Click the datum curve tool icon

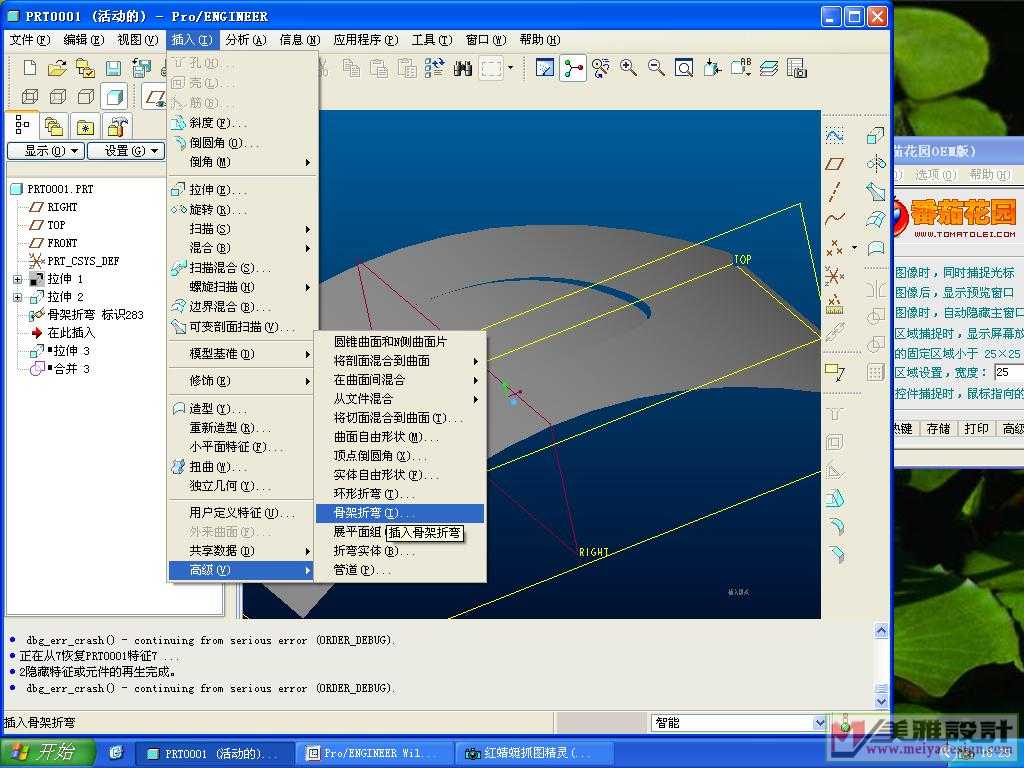(x=835, y=219)
